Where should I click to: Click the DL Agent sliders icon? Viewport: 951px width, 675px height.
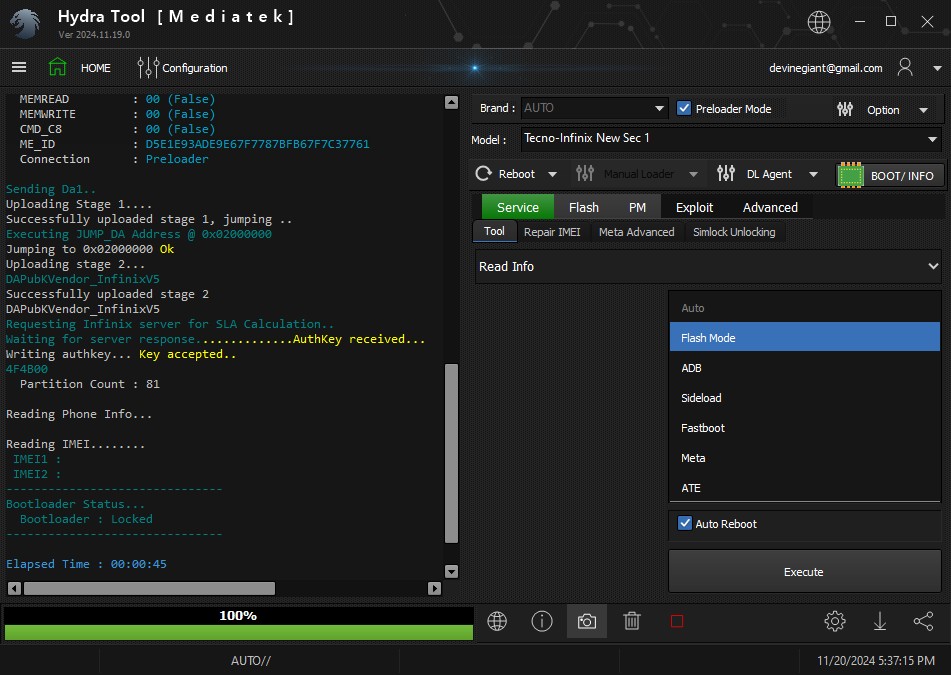pos(726,174)
